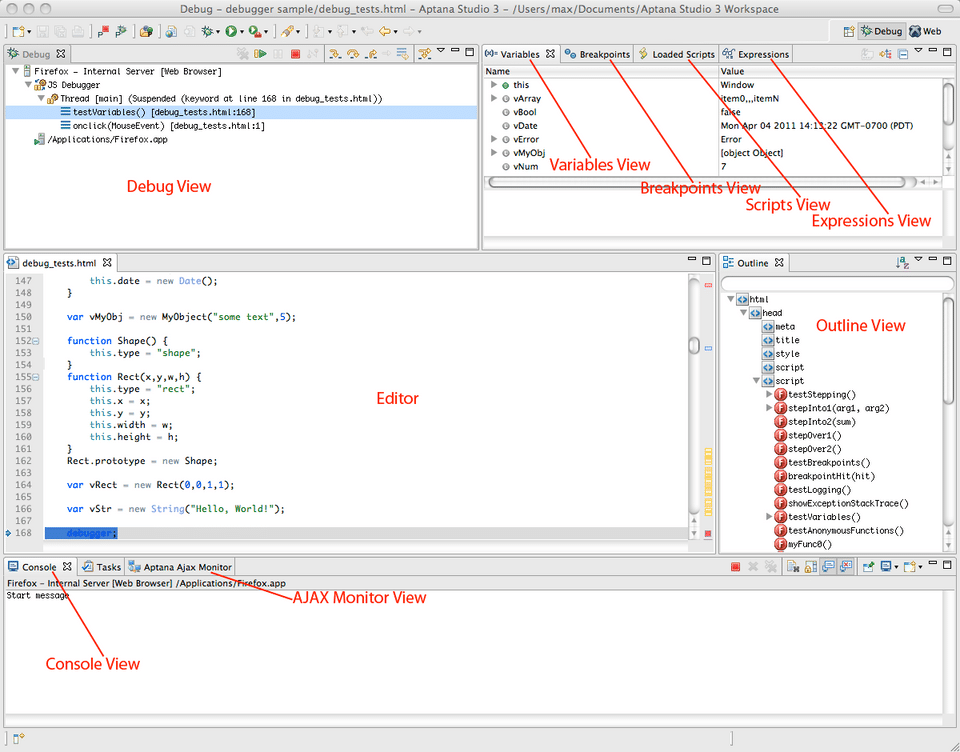Open dropdown arrow next to Debug launch icon
Viewport: 960px width, 752px height.
[218, 32]
